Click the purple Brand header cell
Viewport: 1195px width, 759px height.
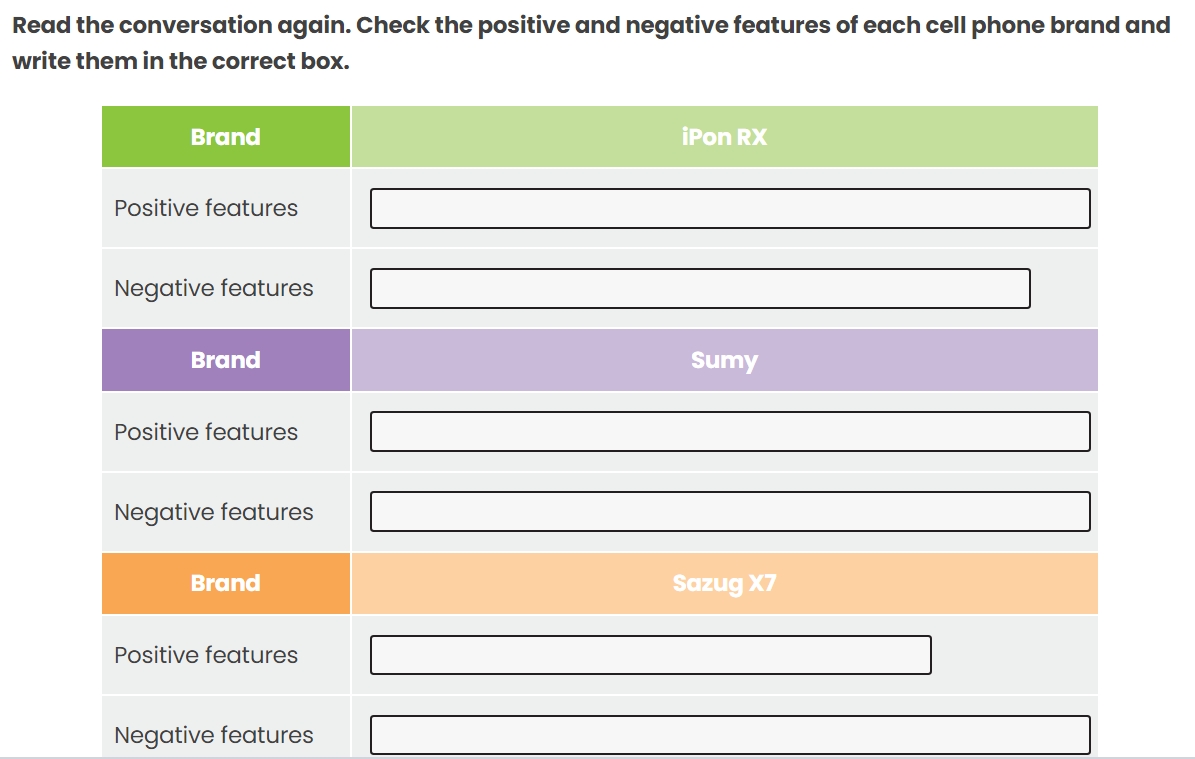point(225,359)
